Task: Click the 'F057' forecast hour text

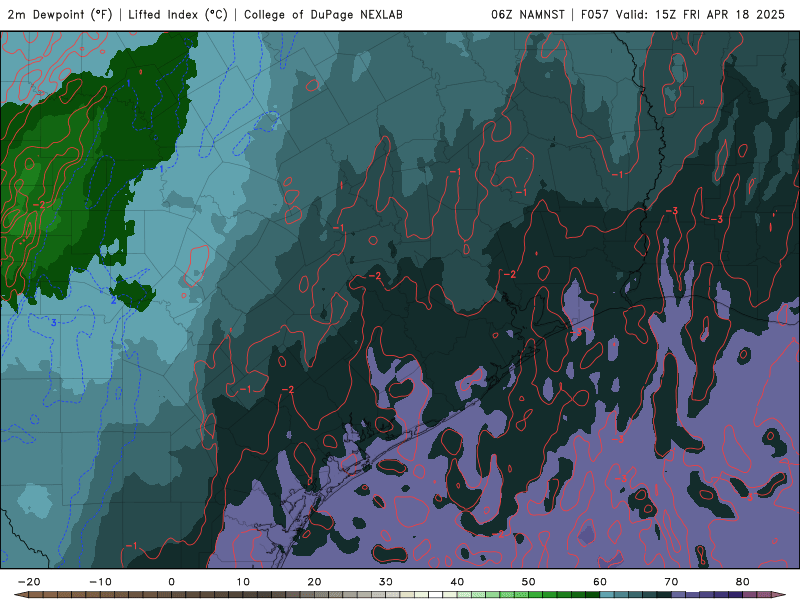Action: pyautogui.click(x=595, y=14)
